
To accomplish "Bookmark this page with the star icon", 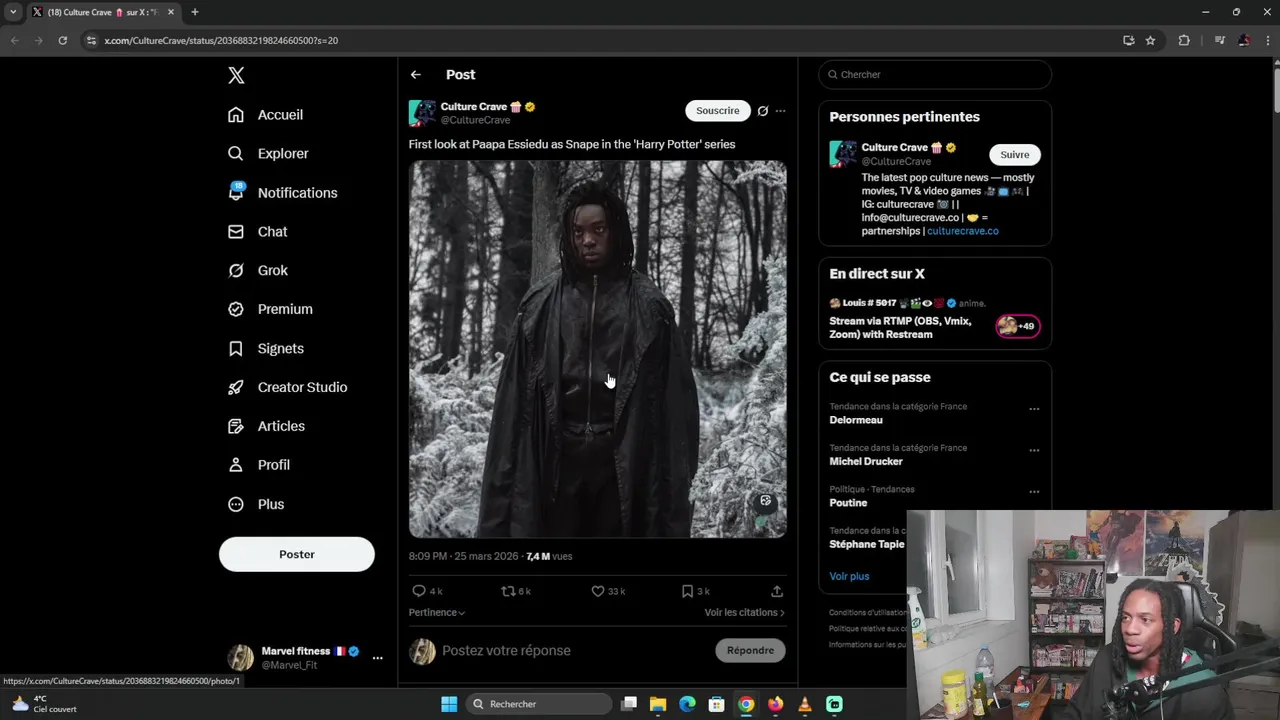I will [1150, 41].
